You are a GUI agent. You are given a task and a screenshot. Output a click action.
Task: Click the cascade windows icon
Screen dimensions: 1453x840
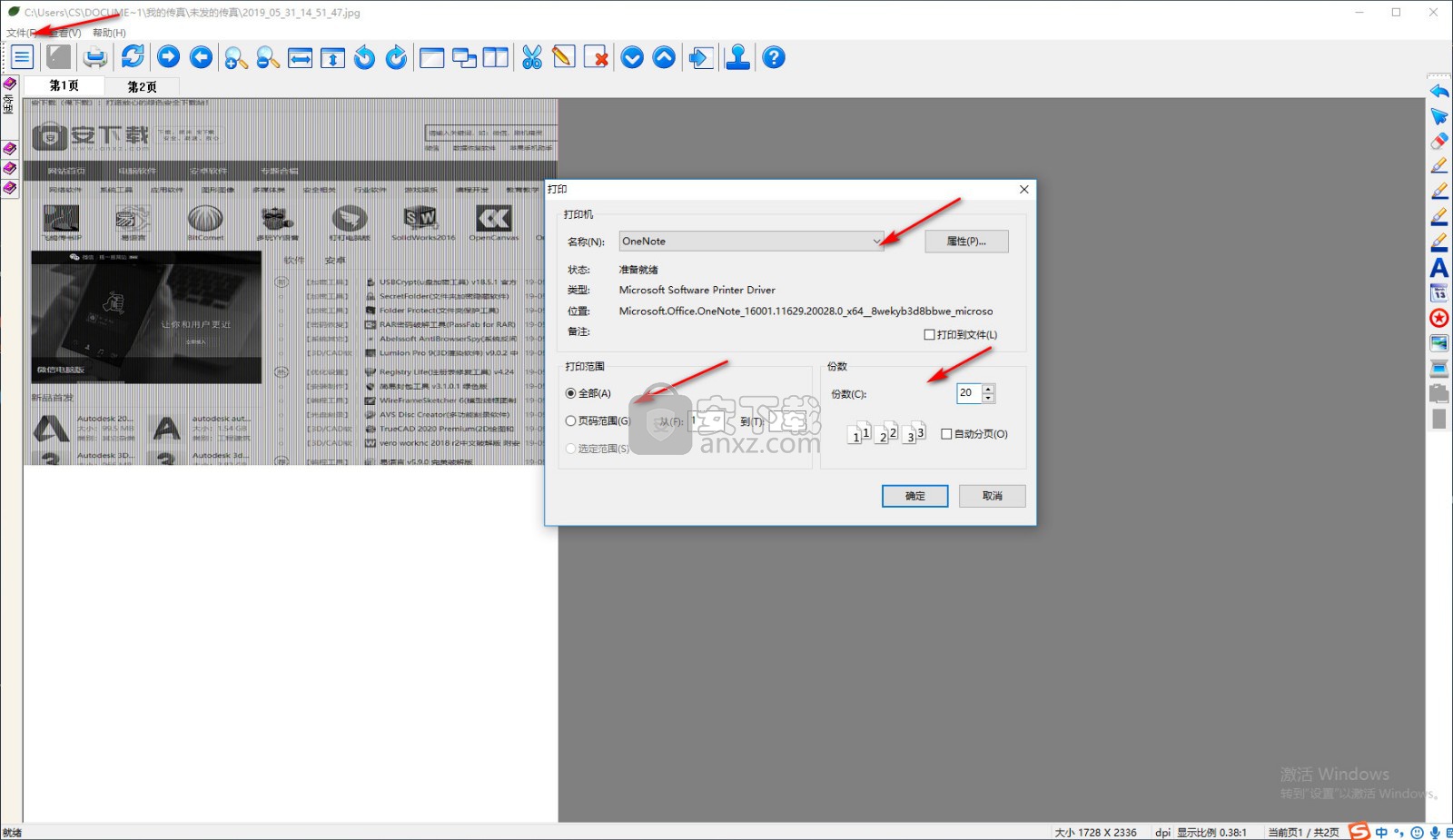465,57
